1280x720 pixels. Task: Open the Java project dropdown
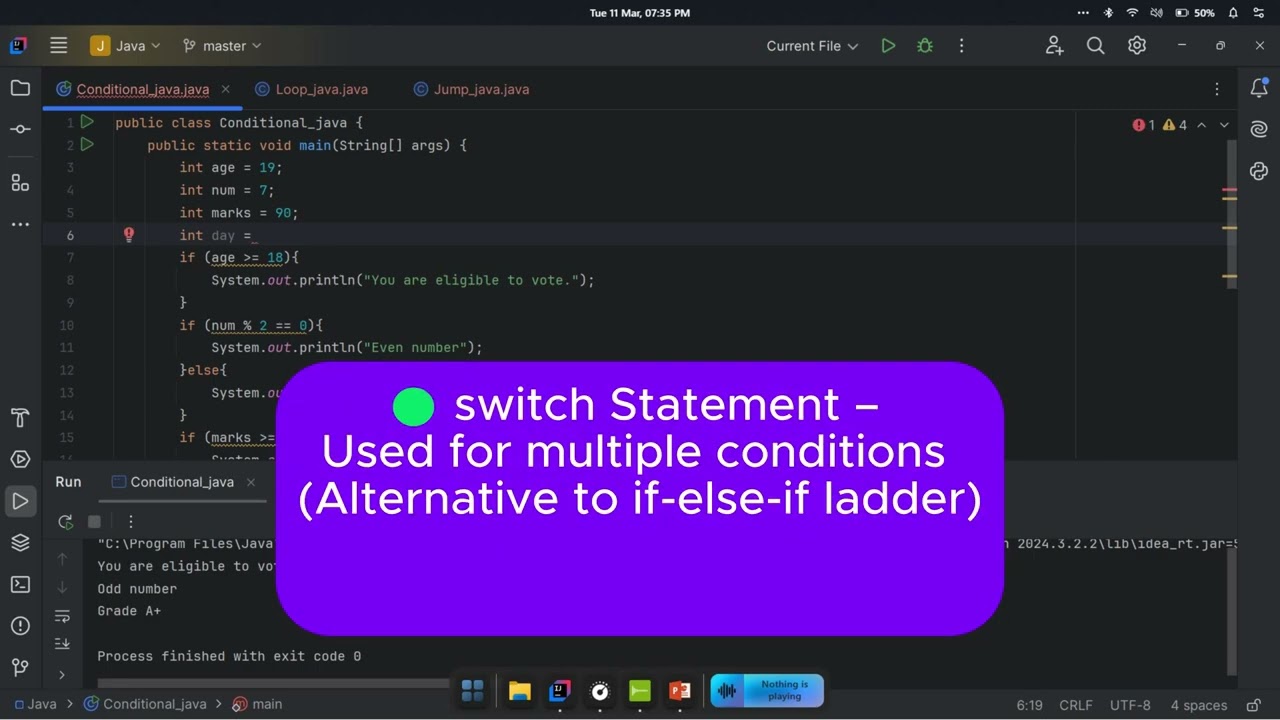coord(125,45)
